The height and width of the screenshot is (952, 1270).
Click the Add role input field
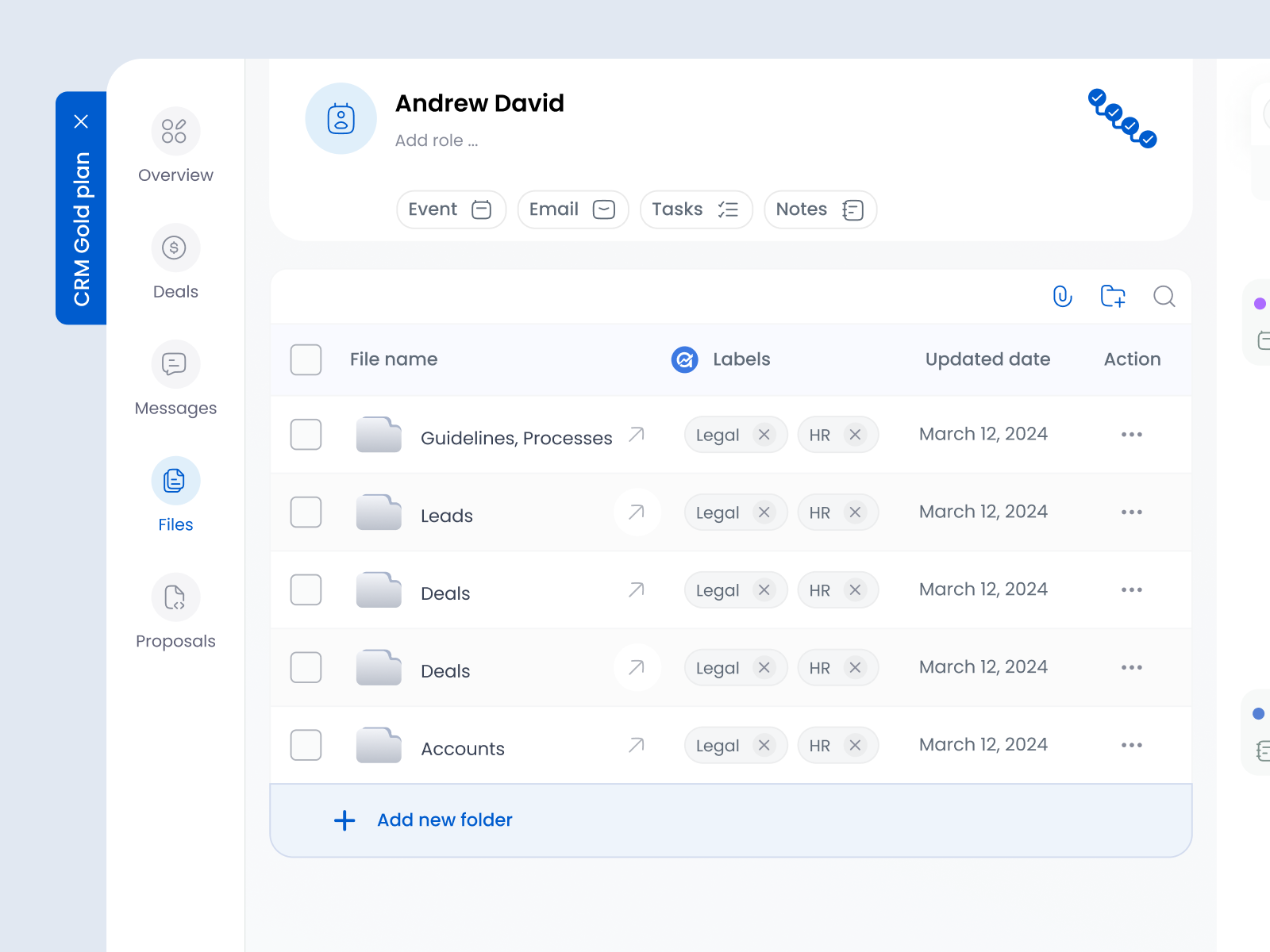coord(437,140)
